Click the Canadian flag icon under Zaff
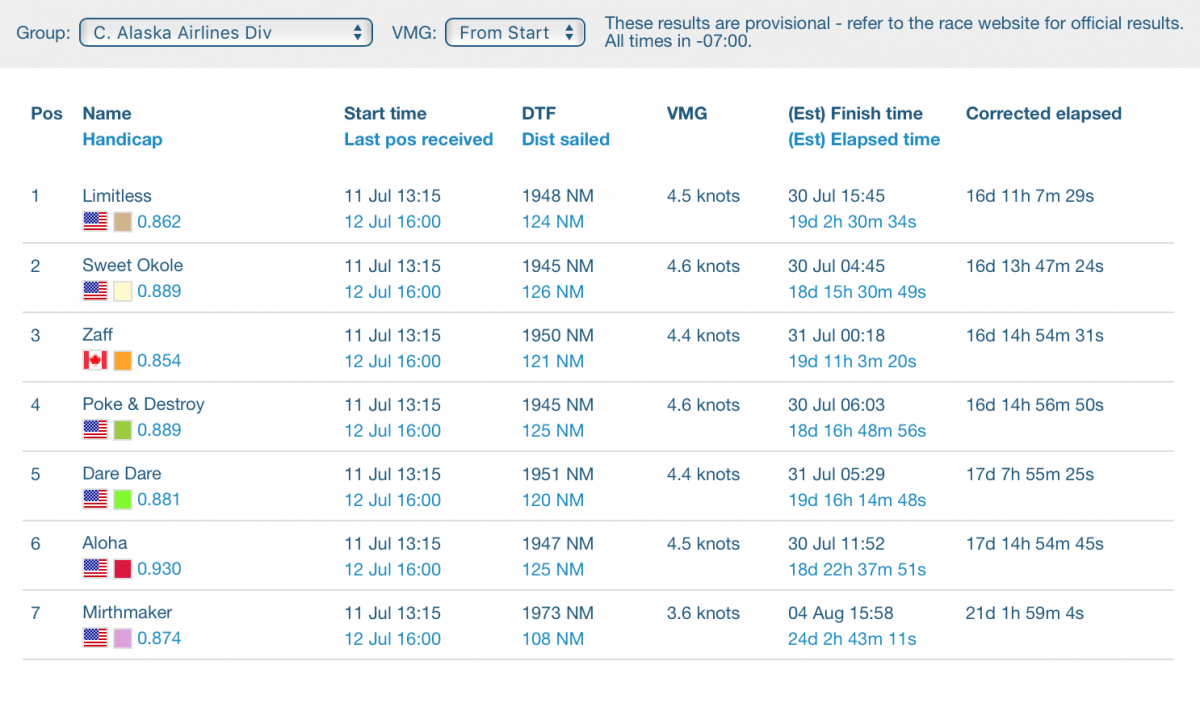The image size is (1200, 707). [95, 361]
